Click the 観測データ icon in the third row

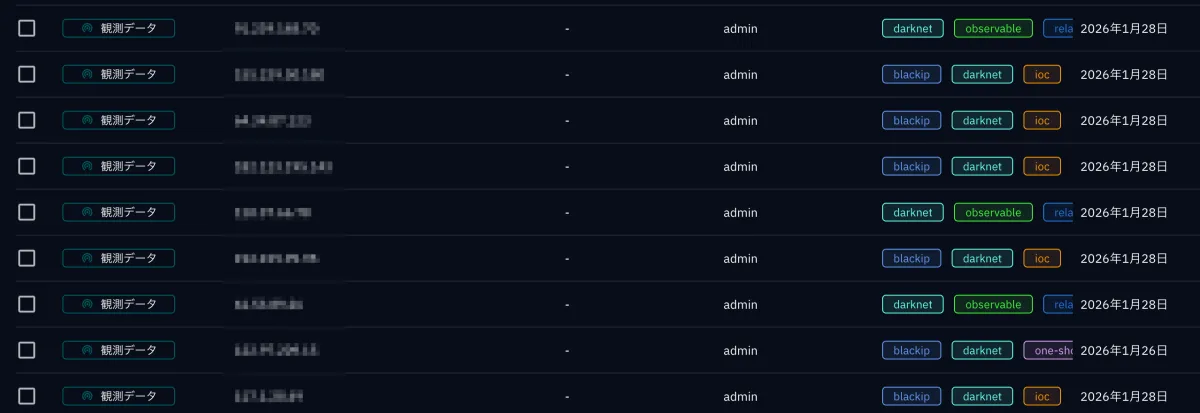[x=87, y=120]
